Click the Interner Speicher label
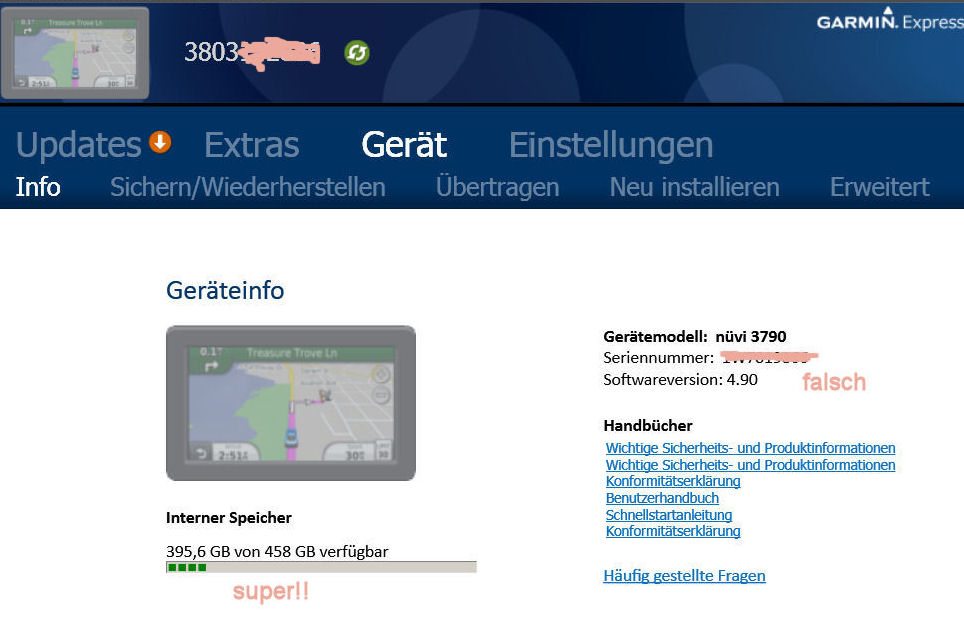 tap(229, 518)
